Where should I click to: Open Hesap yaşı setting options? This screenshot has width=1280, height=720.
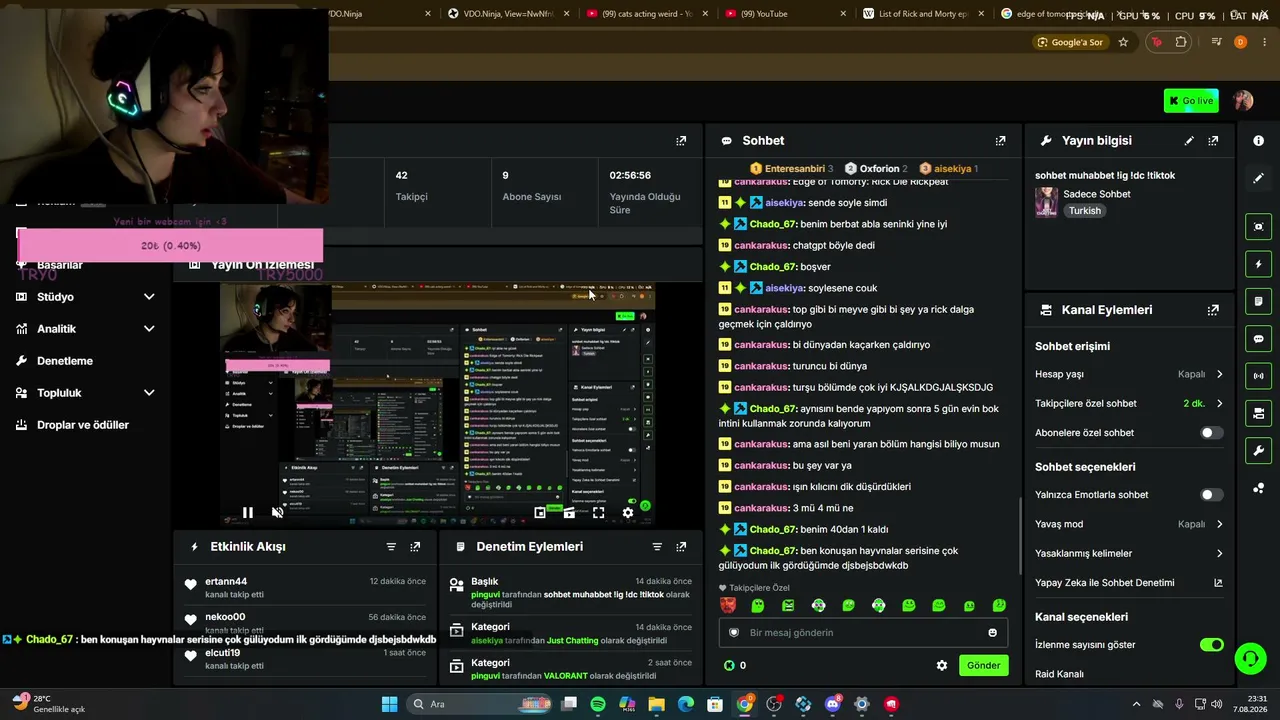coord(1129,374)
